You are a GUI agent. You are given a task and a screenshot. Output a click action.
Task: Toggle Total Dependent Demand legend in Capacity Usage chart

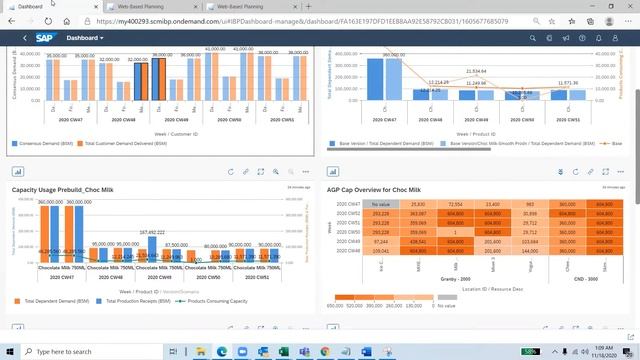point(52,301)
